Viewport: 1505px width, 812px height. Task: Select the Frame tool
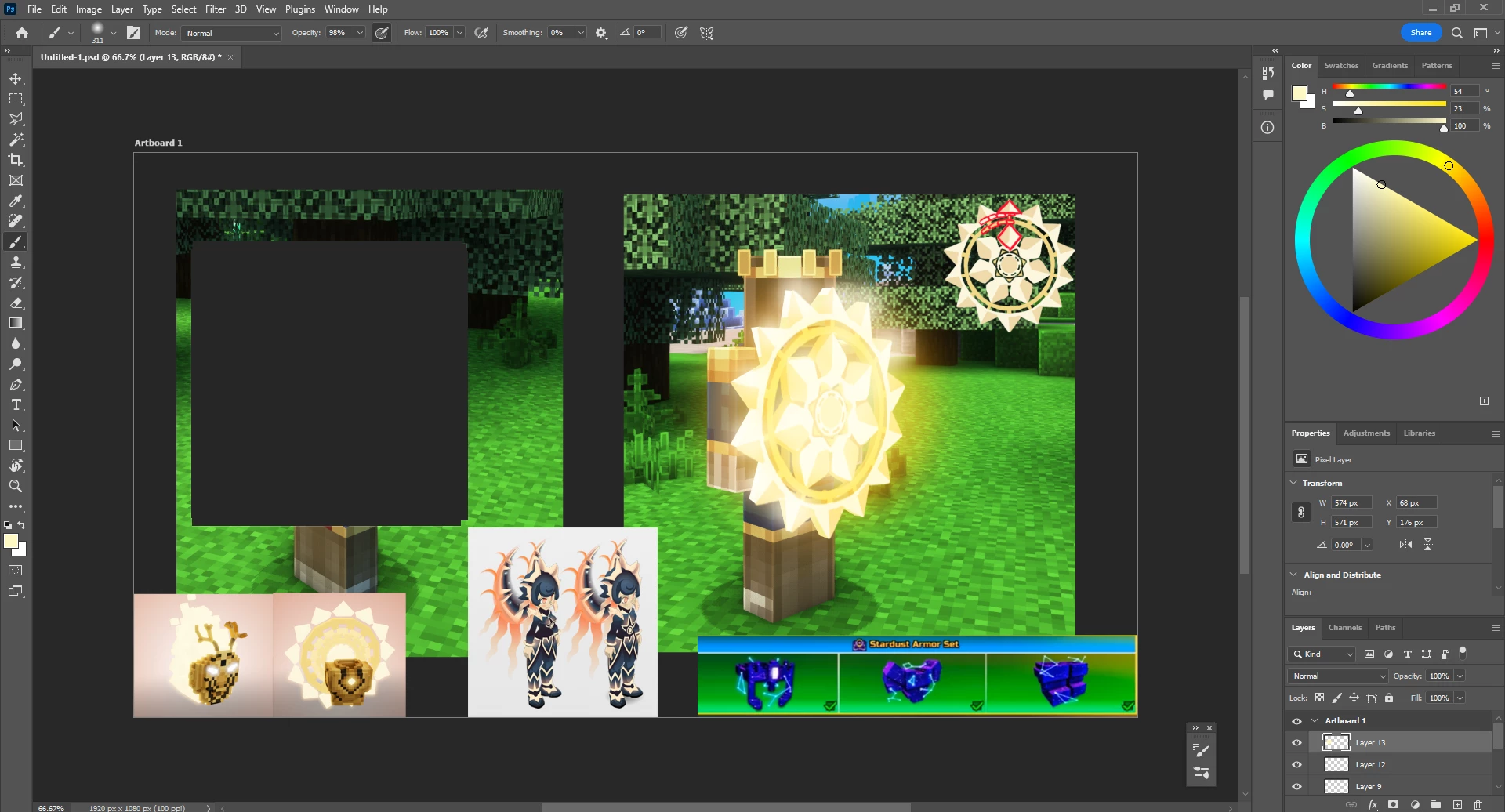click(16, 180)
